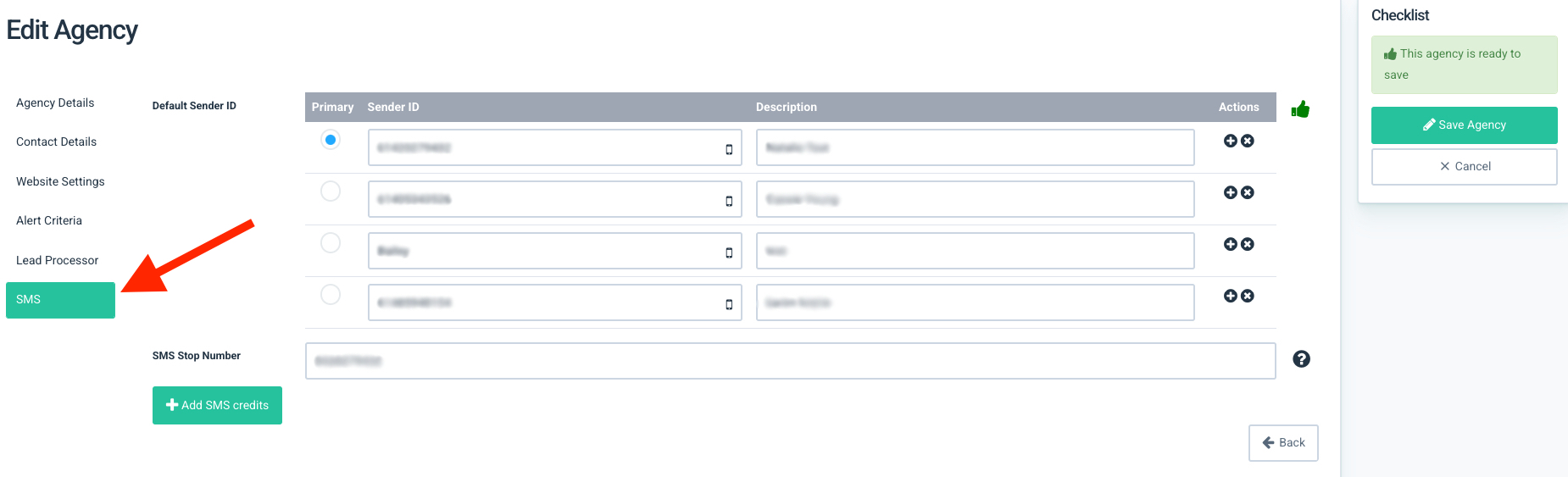
Task: Remove the third sender ID row
Action: tap(1248, 244)
